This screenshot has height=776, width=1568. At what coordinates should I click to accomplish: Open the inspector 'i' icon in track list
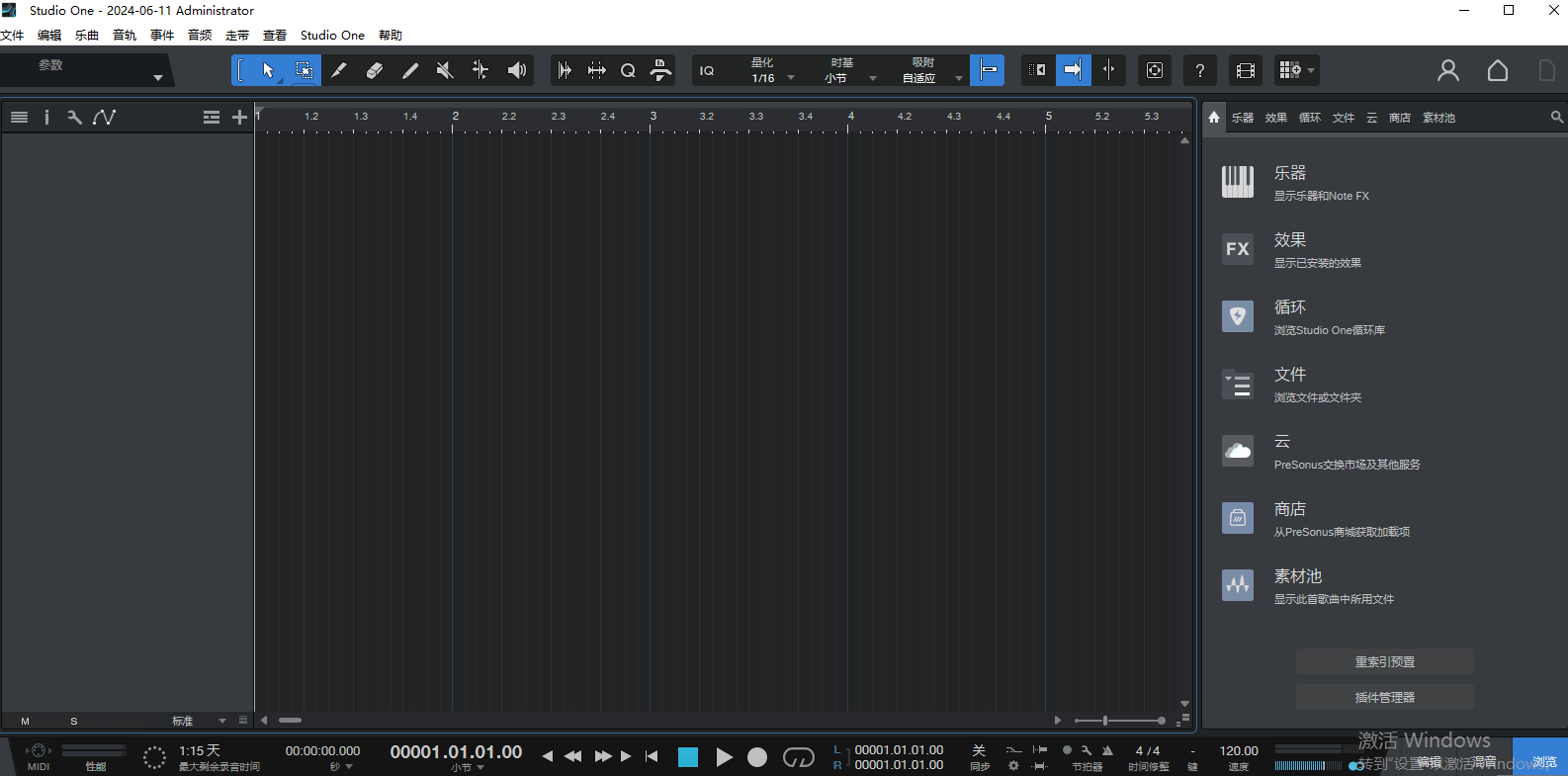coord(46,117)
